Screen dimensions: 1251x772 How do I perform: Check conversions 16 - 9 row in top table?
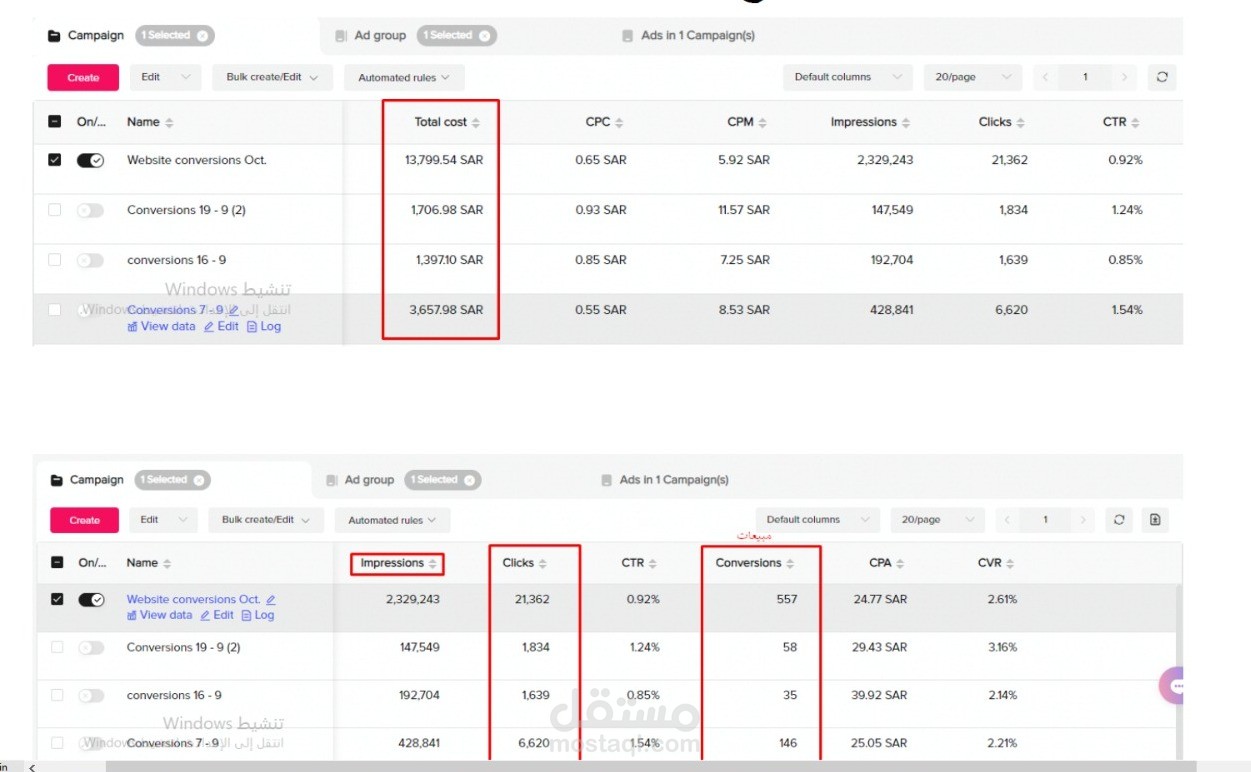(55, 260)
